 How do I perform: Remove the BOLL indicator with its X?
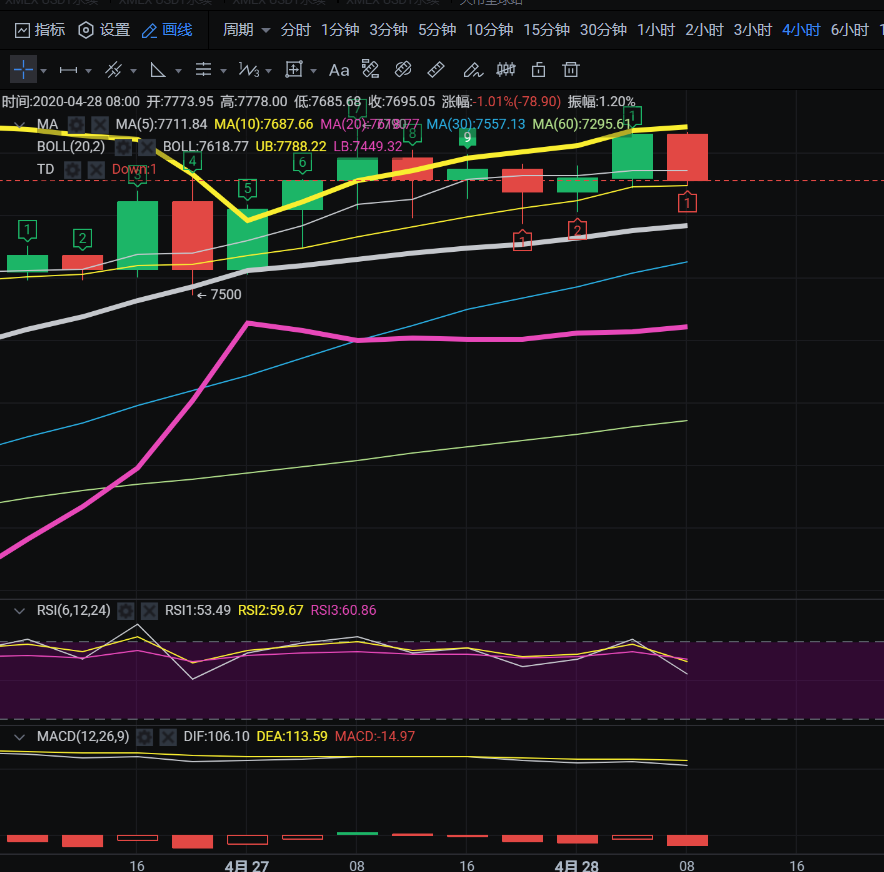click(x=147, y=146)
